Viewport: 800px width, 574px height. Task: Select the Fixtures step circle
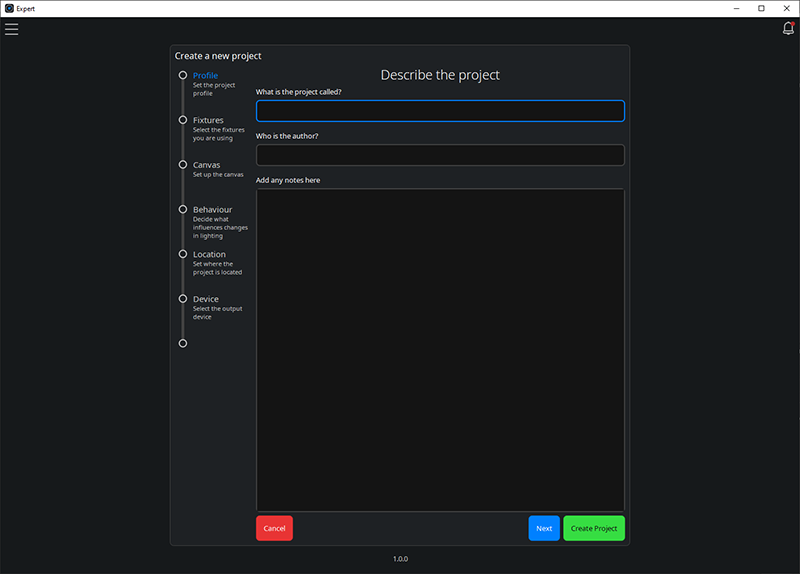[182, 120]
